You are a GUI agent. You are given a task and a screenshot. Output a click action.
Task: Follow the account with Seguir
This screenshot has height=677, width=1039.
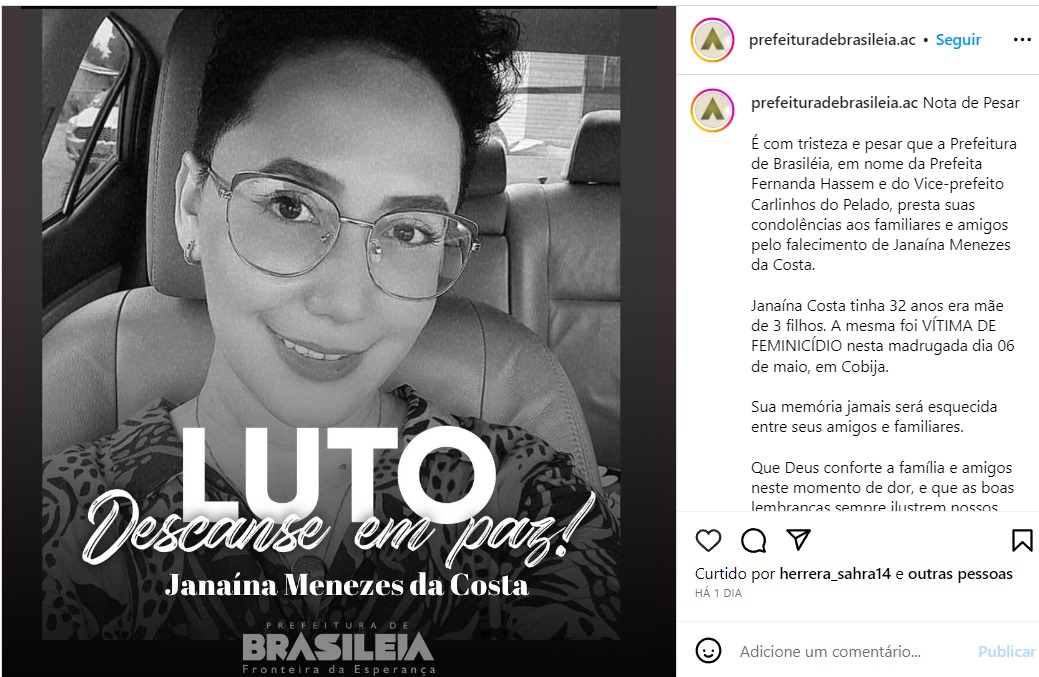coord(958,40)
